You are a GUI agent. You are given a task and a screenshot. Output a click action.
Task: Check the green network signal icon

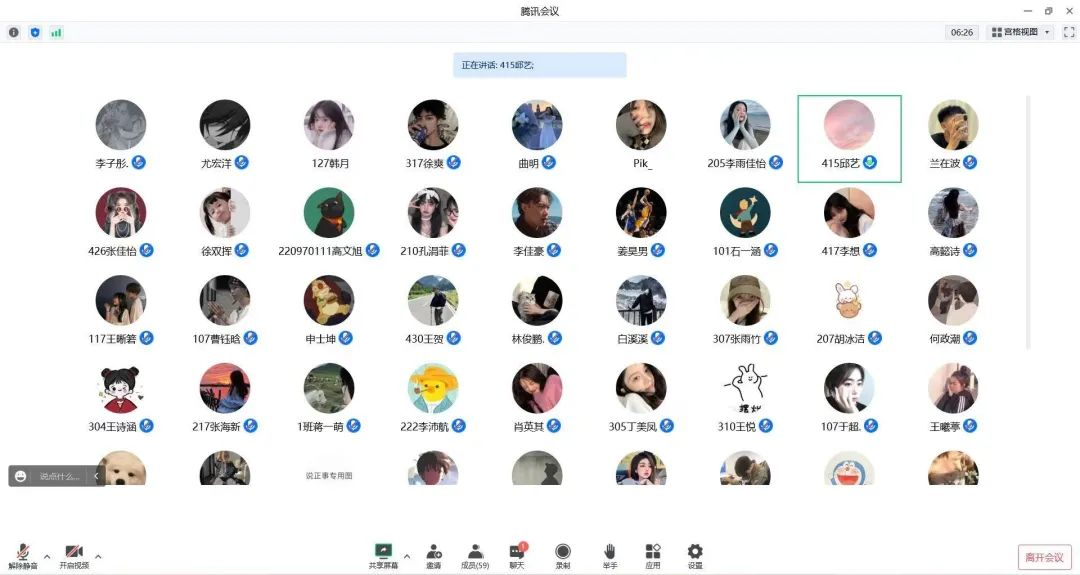pyautogui.click(x=56, y=32)
